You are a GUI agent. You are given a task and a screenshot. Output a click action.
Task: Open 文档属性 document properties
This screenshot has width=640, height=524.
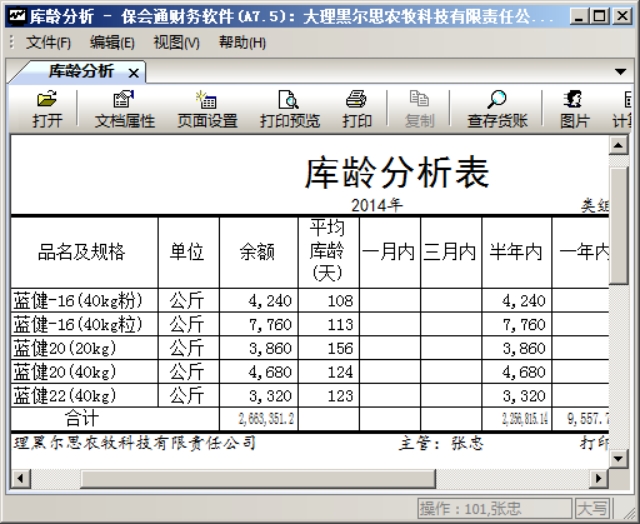(x=124, y=109)
